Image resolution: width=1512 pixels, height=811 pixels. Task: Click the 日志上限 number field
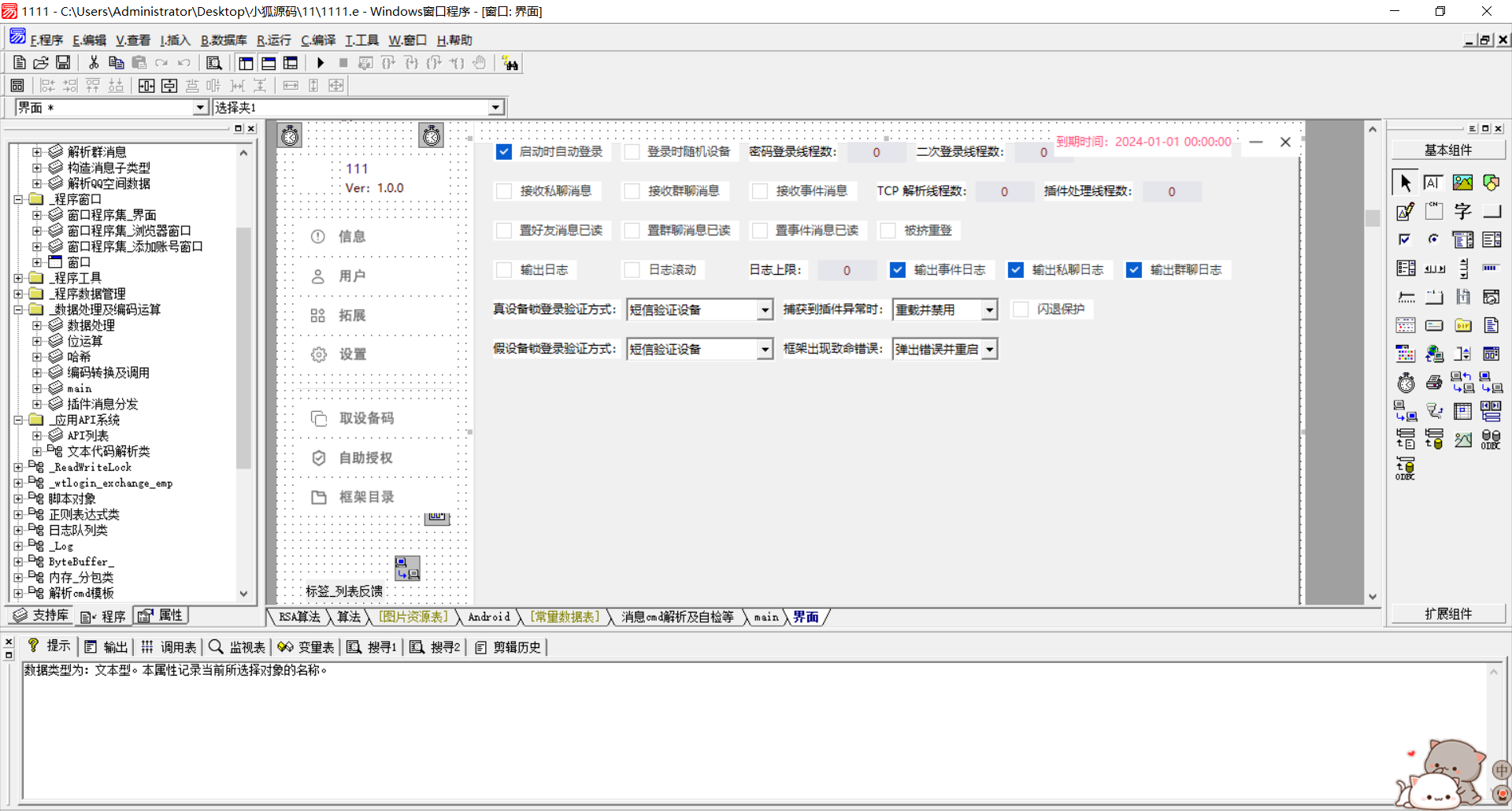pyautogui.click(x=847, y=270)
